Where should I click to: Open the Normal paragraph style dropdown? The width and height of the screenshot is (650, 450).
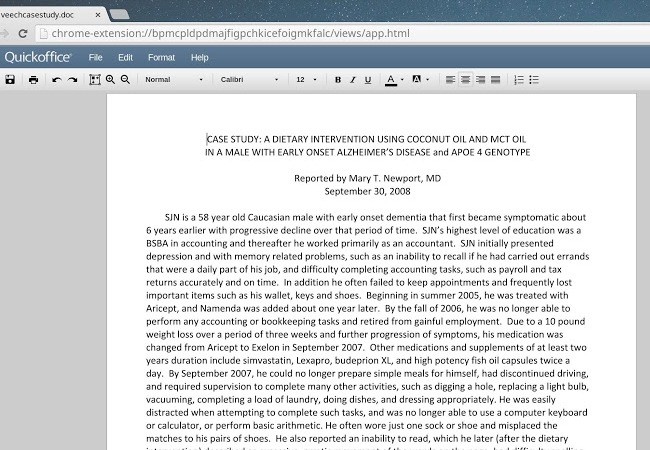pyautogui.click(x=174, y=80)
